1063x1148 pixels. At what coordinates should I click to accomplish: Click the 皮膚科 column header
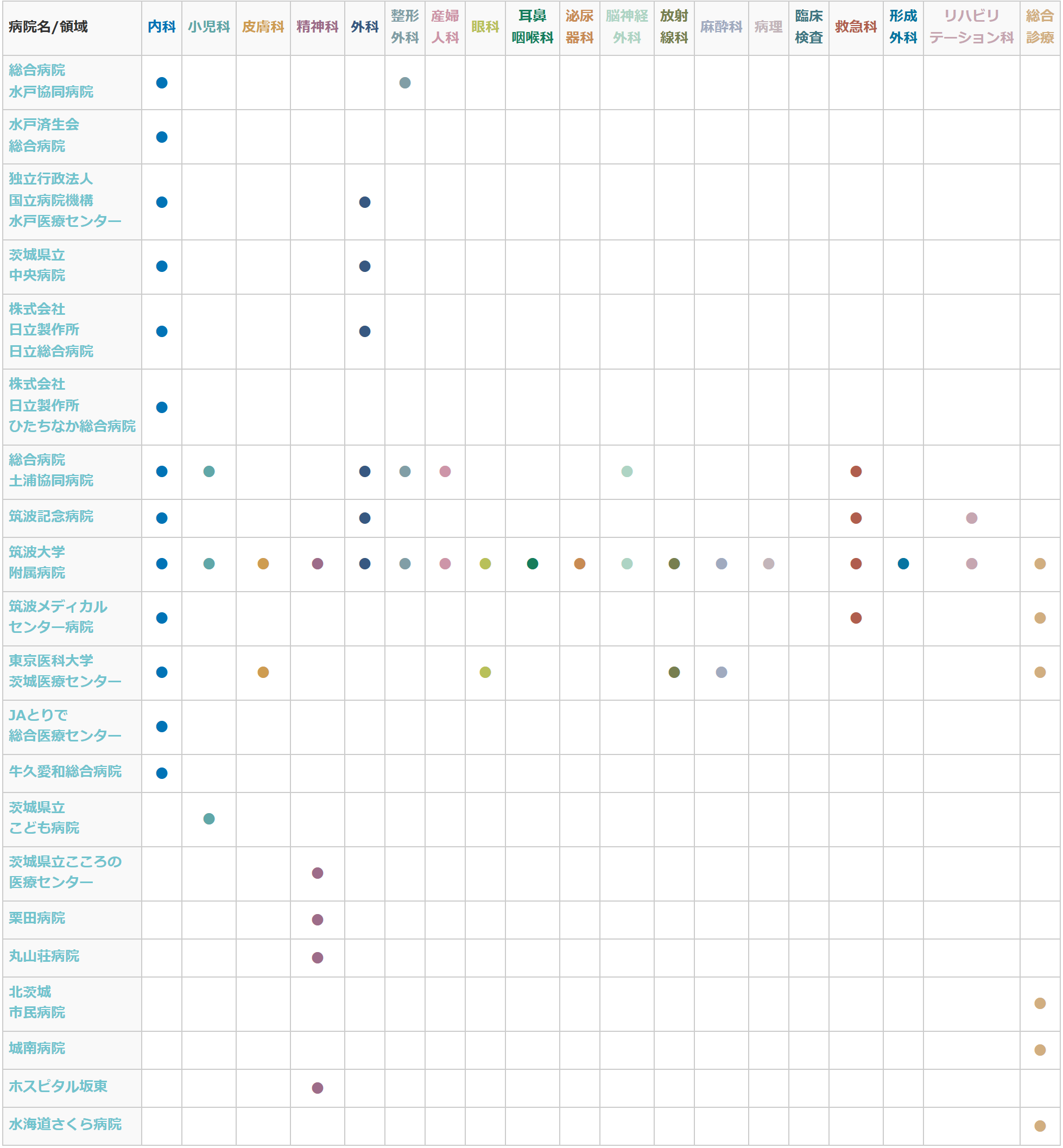click(x=263, y=27)
